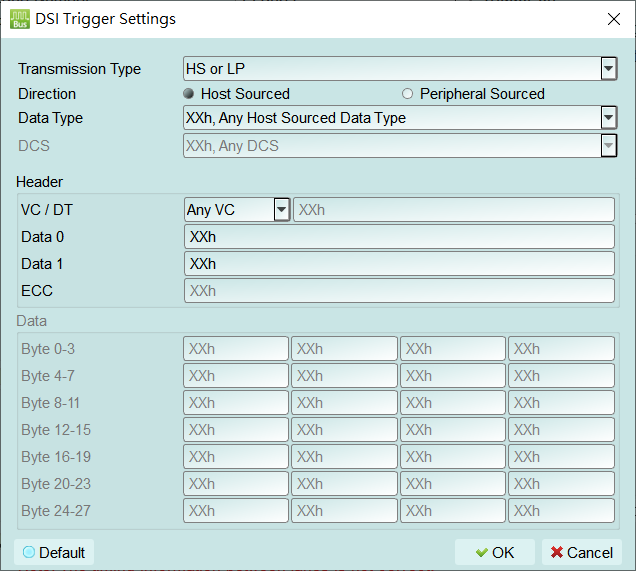Select the Host Sourced radio button
The height and width of the screenshot is (571, 636).
coord(188,94)
